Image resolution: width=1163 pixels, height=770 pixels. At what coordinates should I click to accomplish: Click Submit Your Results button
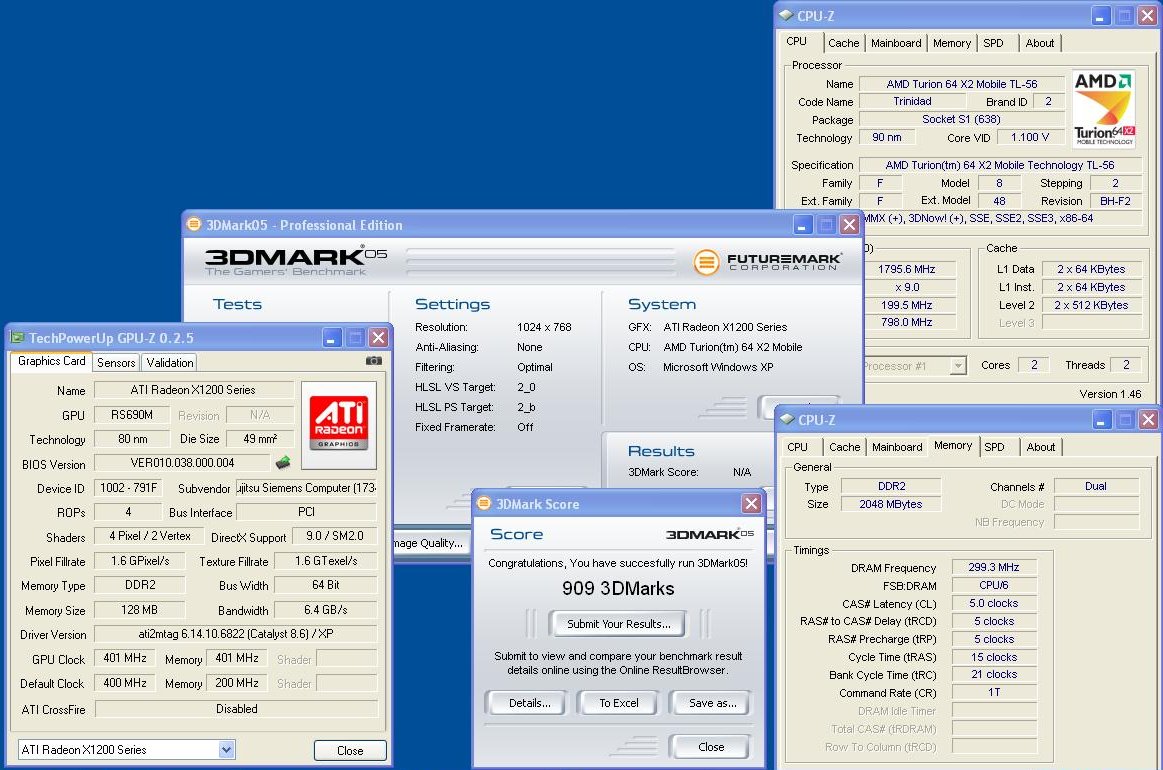[x=619, y=624]
